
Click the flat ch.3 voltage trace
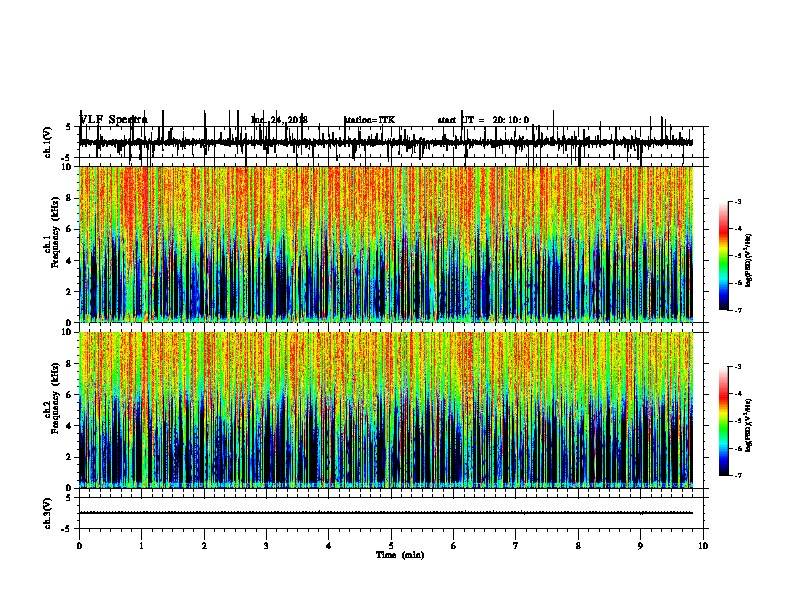(386, 513)
